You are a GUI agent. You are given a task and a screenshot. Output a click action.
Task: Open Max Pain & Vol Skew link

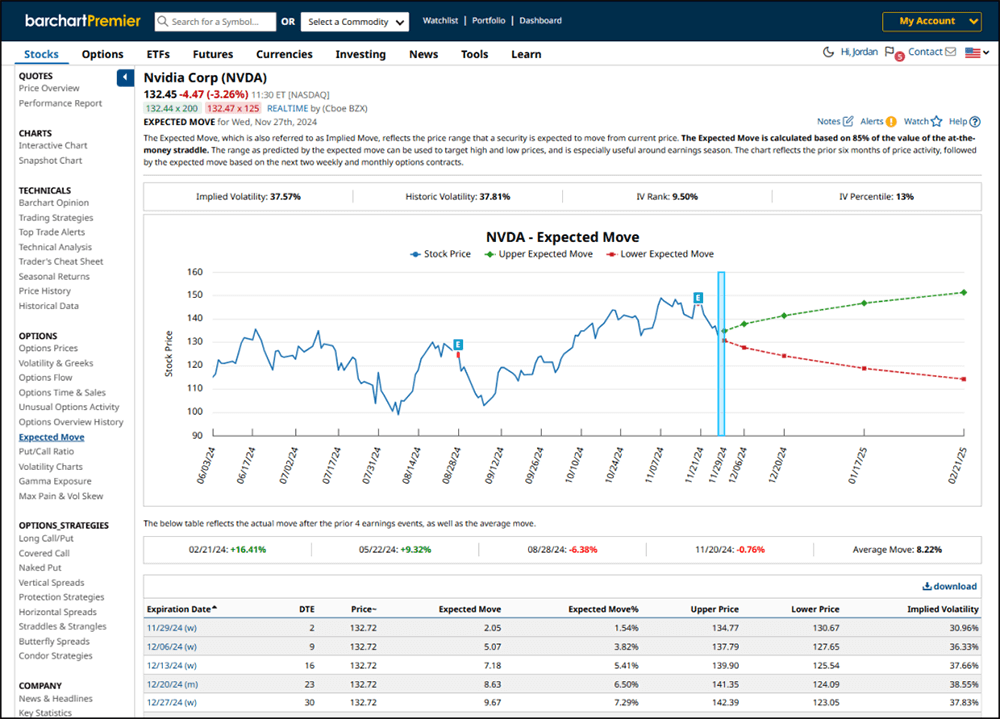click(61, 496)
